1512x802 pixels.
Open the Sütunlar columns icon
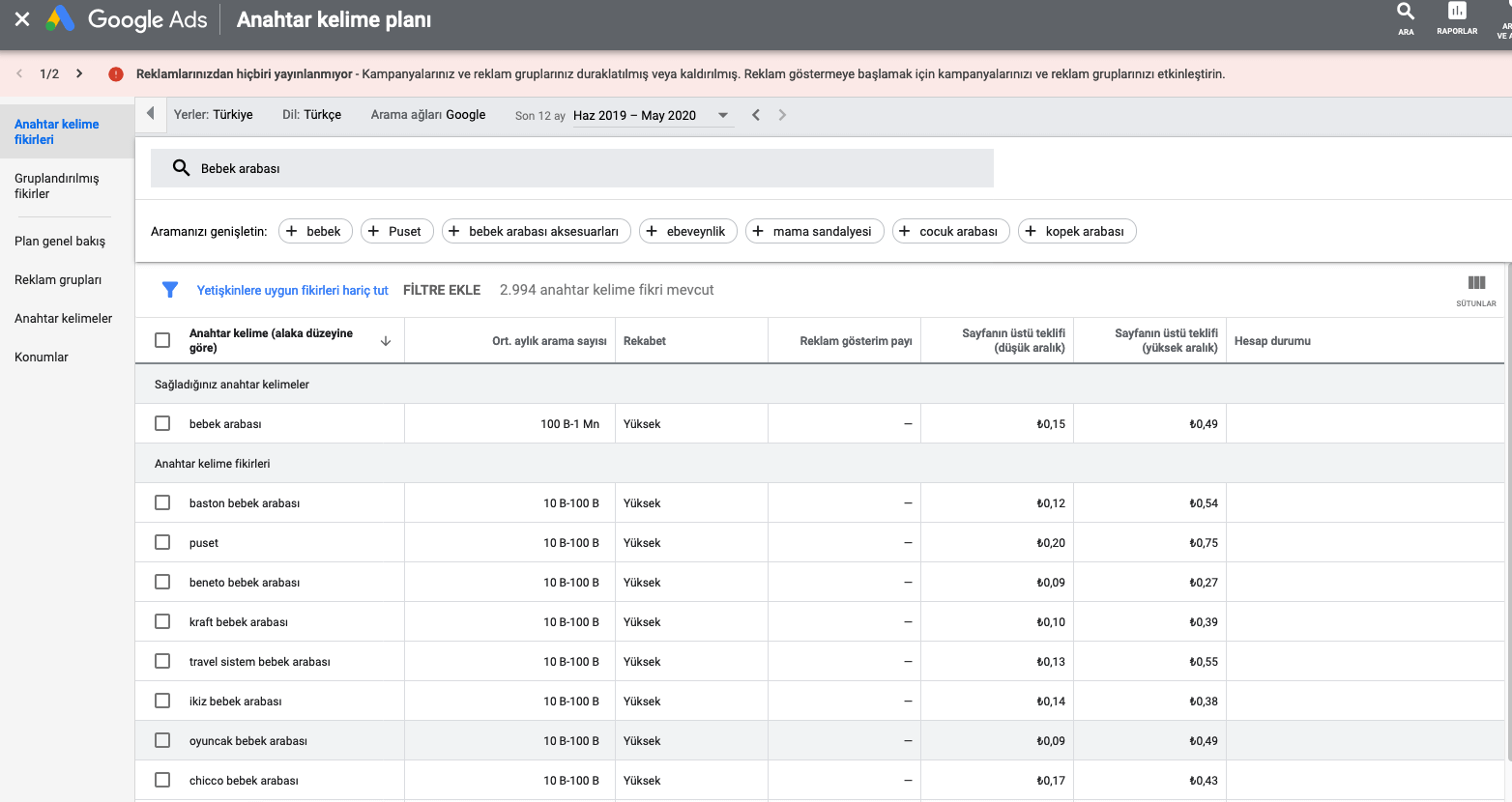(1476, 284)
